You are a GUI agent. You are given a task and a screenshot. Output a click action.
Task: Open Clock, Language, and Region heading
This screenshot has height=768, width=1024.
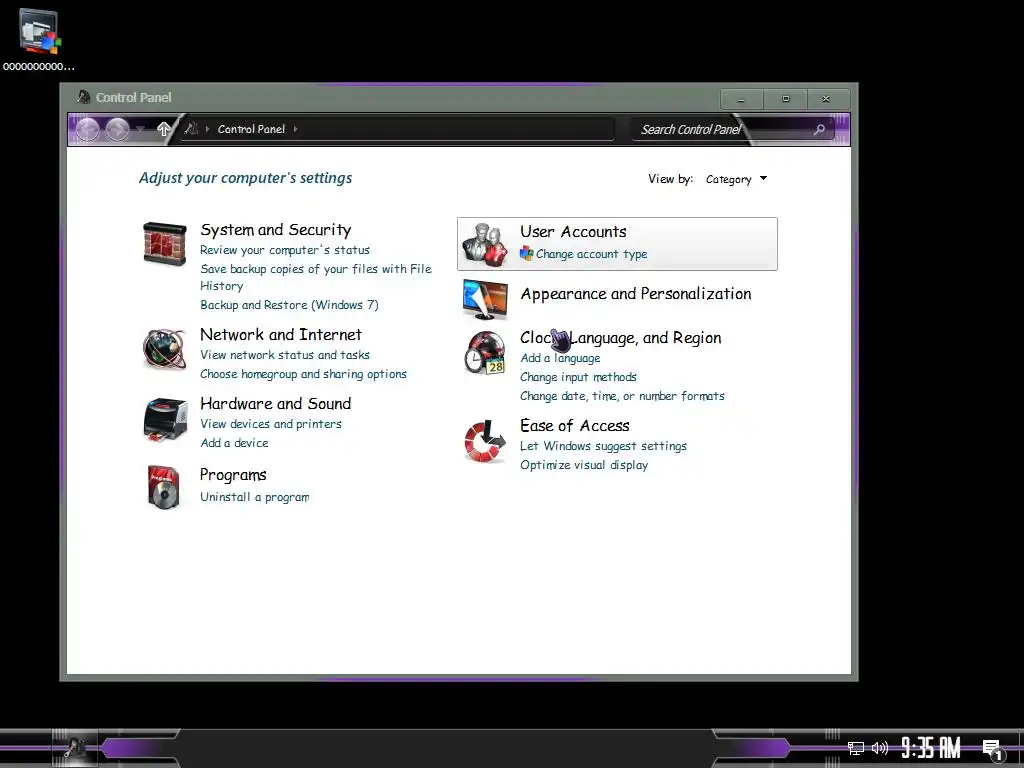click(620, 338)
